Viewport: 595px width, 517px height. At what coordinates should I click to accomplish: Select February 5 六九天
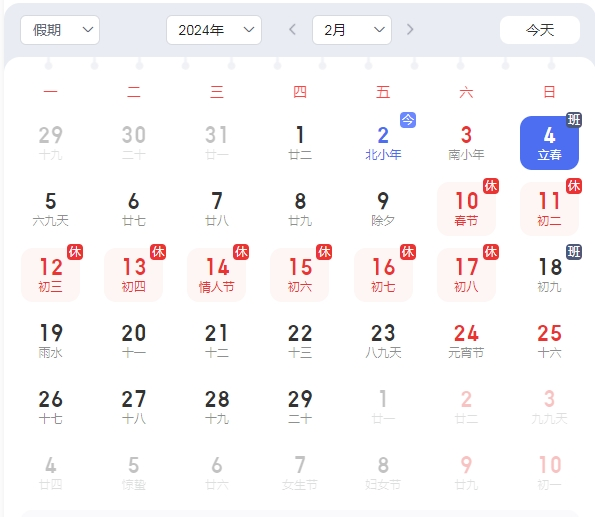point(50,209)
